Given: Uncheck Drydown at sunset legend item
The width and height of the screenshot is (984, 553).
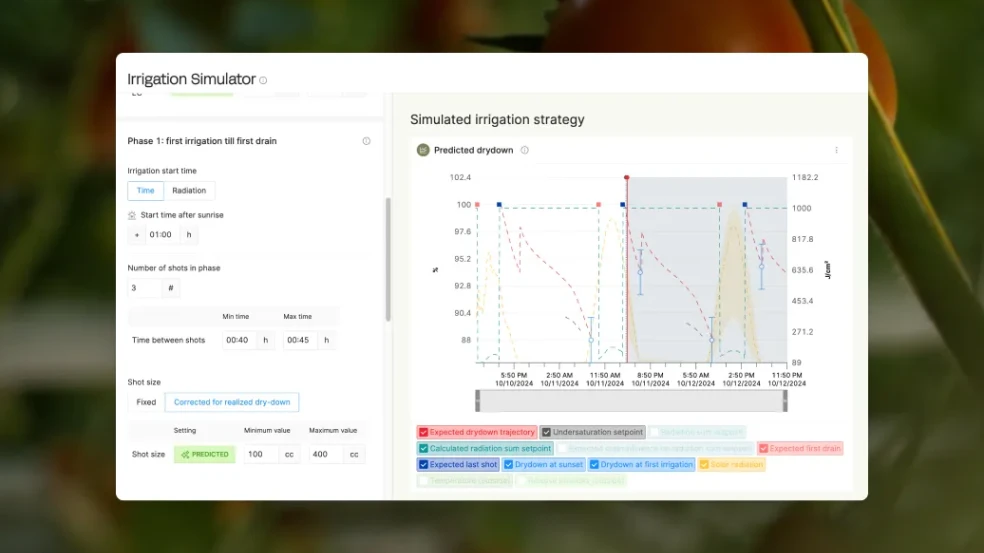Looking at the screenshot, I should pos(509,465).
